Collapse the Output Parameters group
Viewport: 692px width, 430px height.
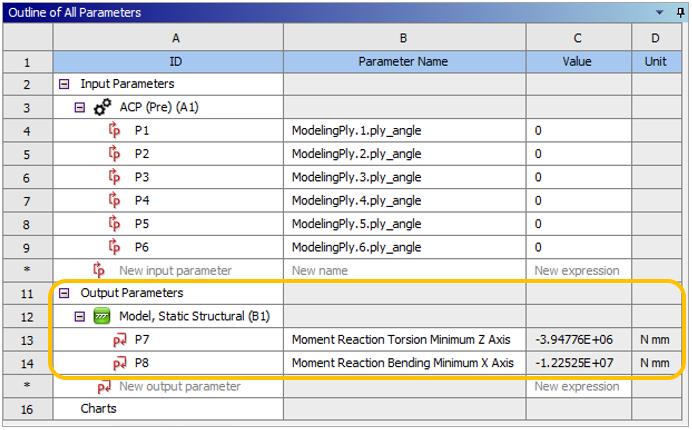65,294
